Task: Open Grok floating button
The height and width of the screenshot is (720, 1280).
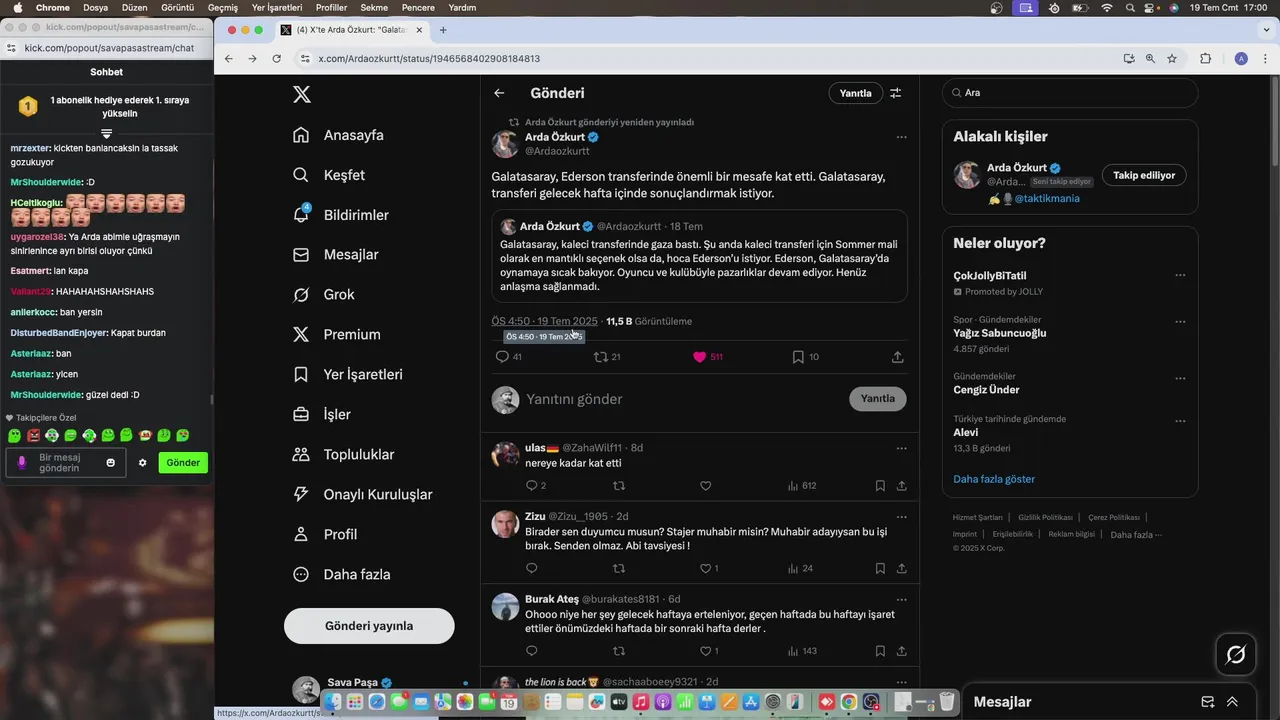Action: [x=1236, y=655]
